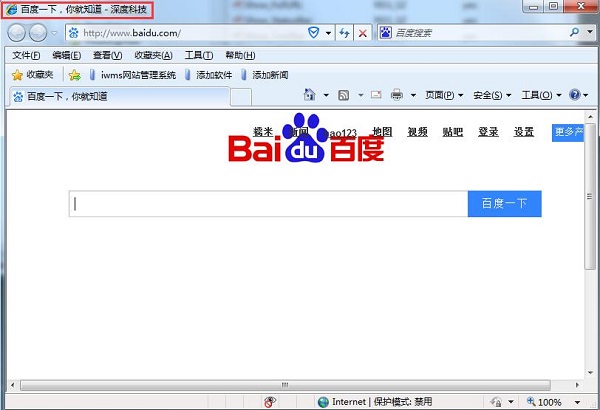600x410 pixels.
Task: Click the horizontal scrollbar thumb
Action: (285, 385)
